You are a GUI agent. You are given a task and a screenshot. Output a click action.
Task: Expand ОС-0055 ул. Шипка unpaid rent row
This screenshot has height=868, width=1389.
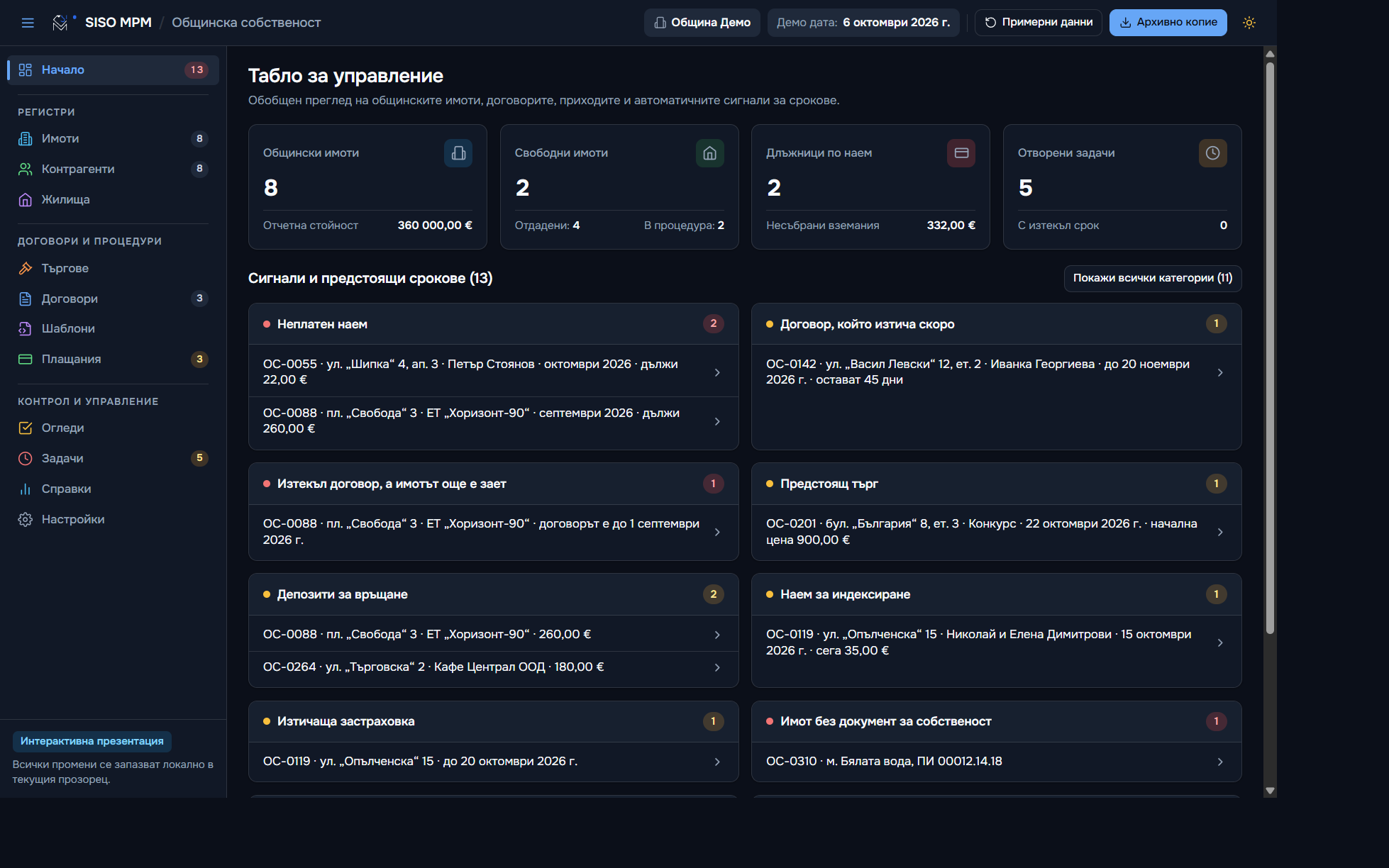tap(493, 372)
